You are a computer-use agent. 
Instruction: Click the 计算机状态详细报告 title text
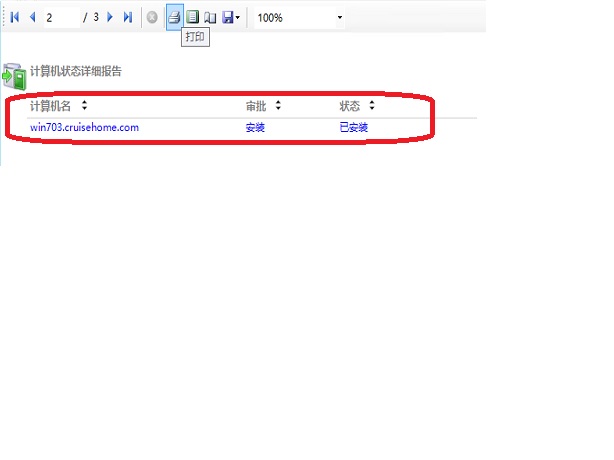[x=76, y=71]
